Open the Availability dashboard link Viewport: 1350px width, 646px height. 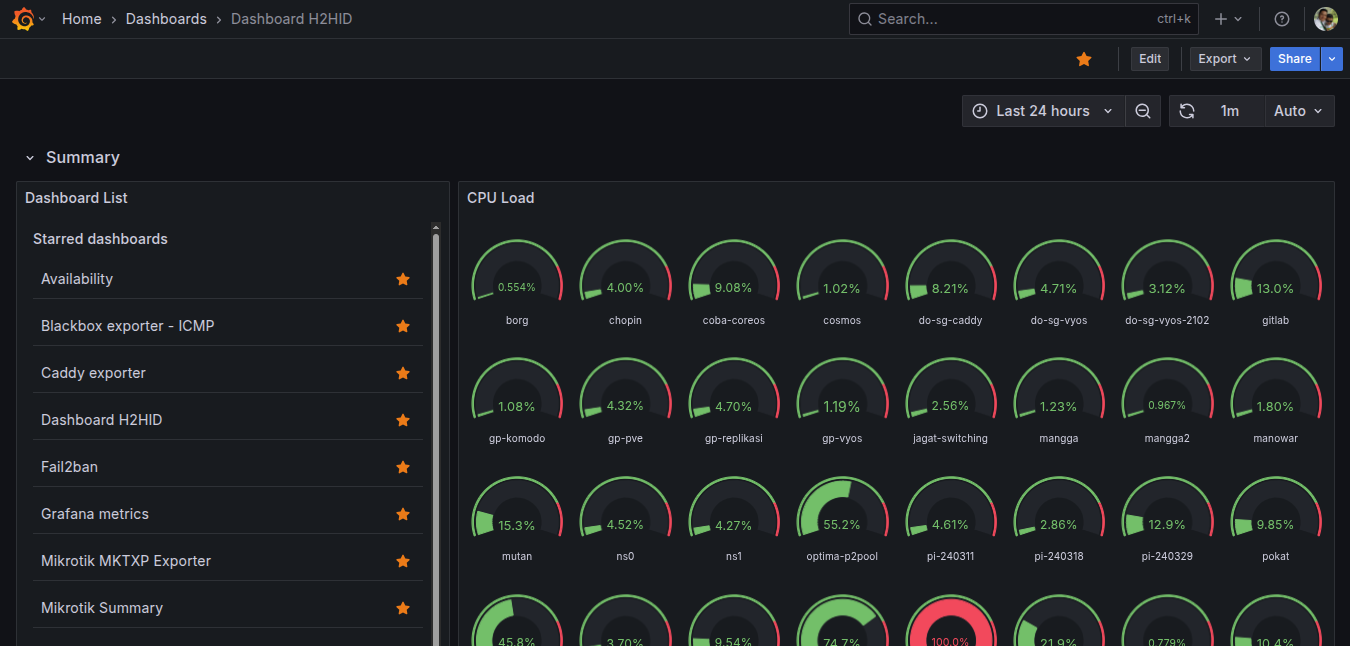click(77, 279)
